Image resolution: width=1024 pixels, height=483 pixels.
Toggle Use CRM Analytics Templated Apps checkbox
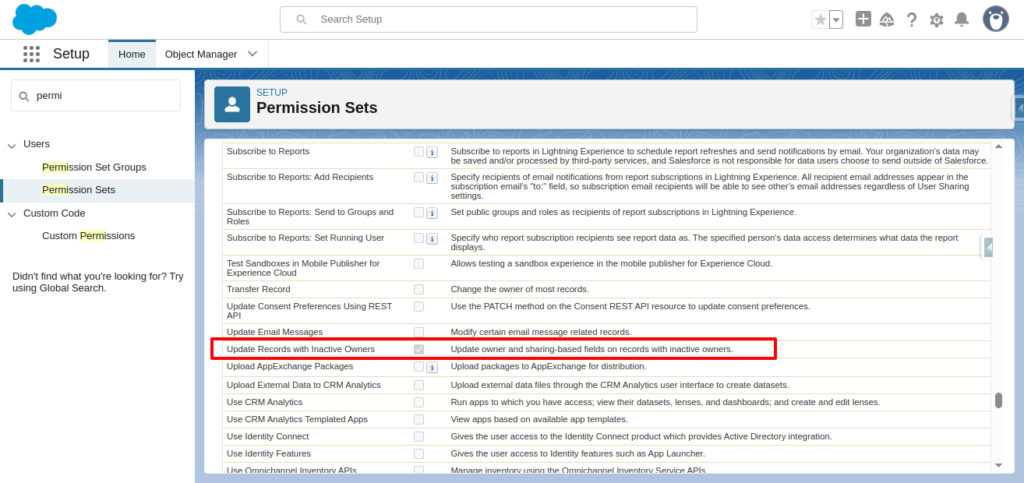[x=419, y=419]
